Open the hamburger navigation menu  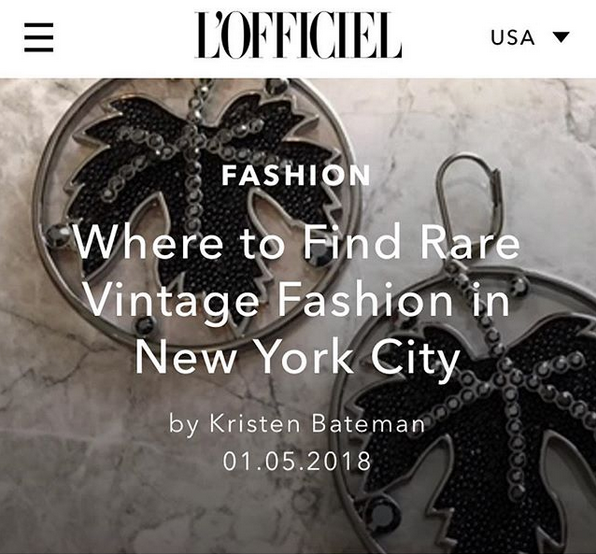click(x=39, y=37)
